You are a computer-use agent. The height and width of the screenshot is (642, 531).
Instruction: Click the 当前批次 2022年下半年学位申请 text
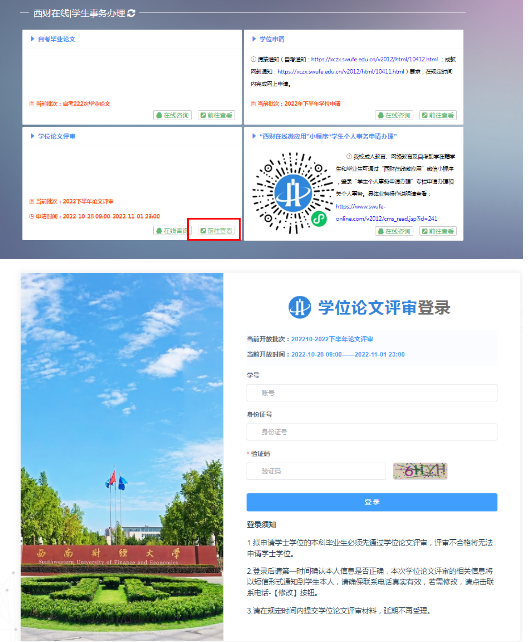pos(295,104)
